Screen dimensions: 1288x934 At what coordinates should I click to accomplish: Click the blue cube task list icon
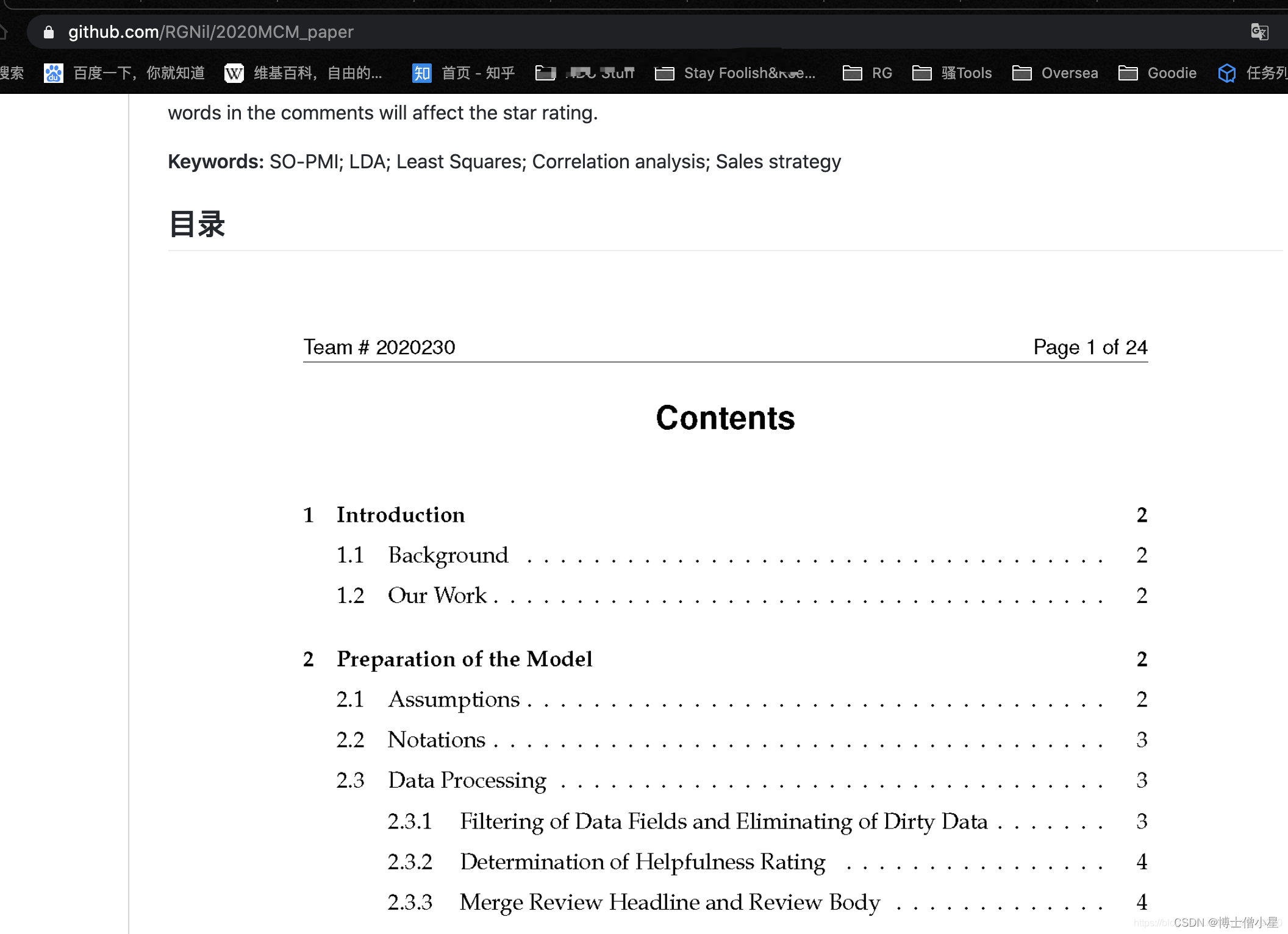pos(1226,73)
